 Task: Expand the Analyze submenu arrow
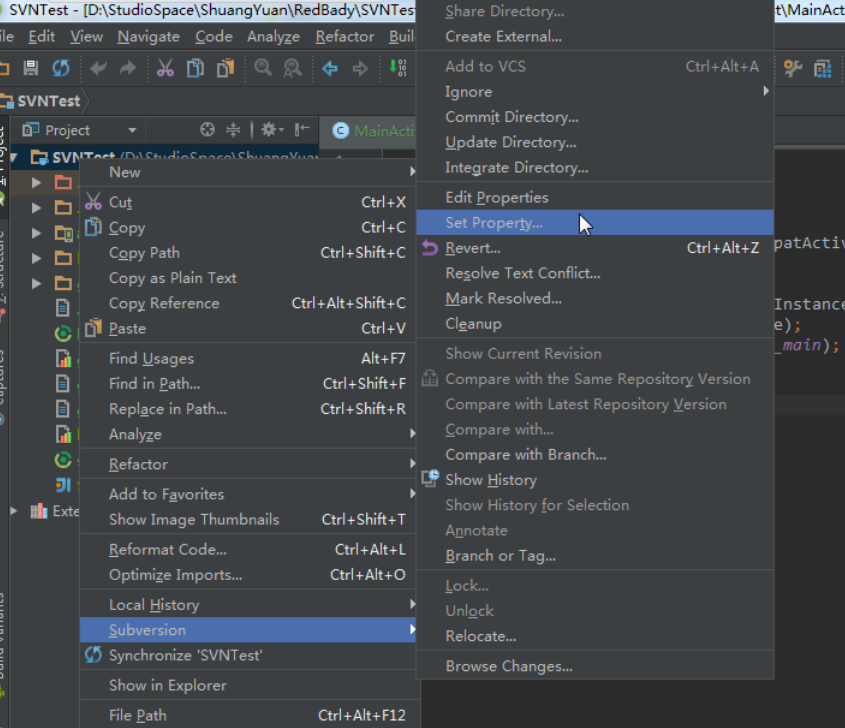[x=412, y=433]
